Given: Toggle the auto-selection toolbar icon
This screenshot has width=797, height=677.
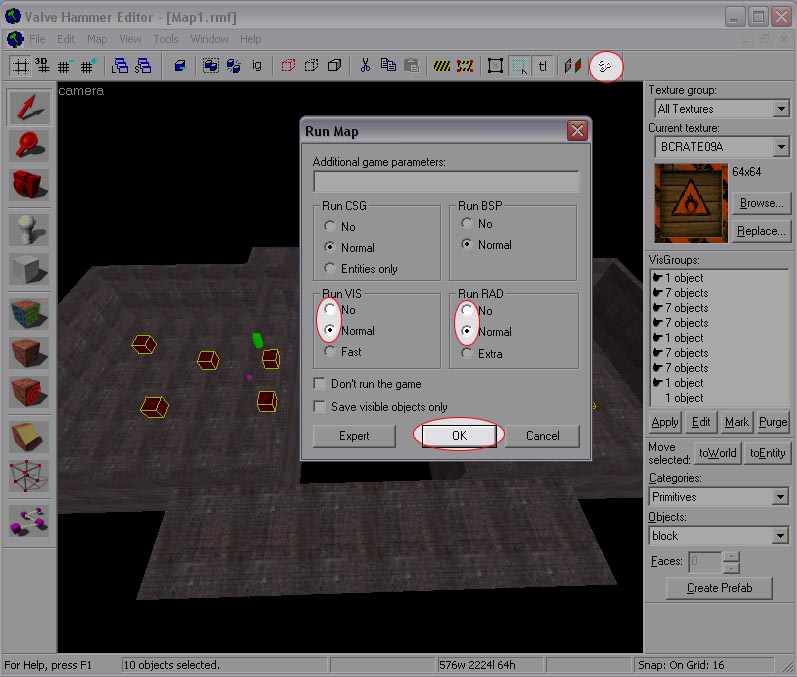Looking at the screenshot, I should click(519, 66).
